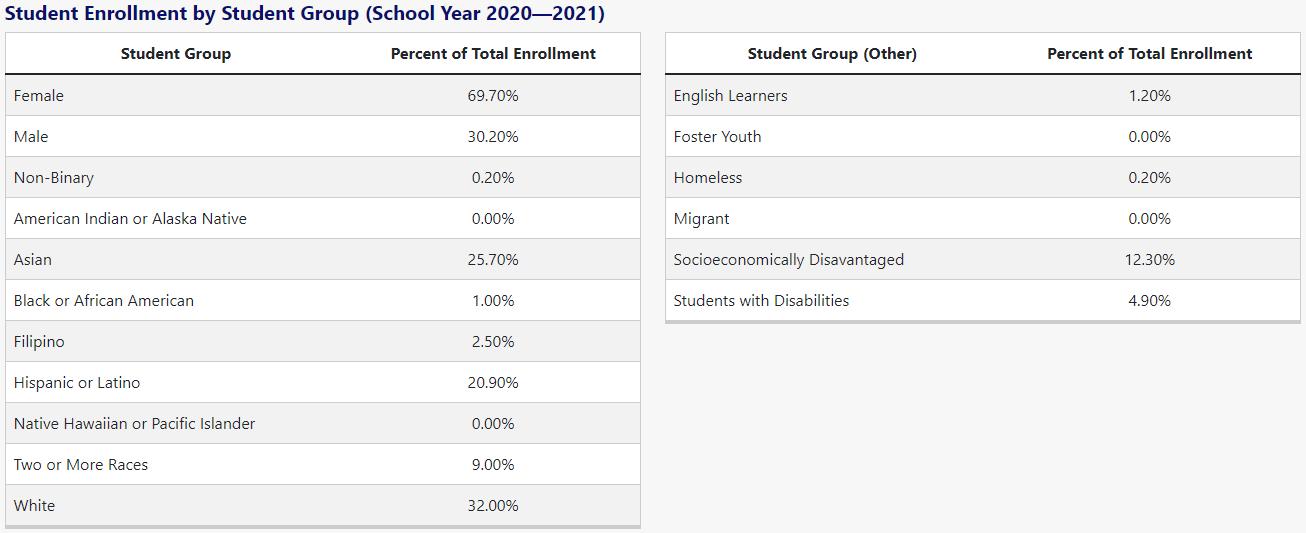Select the Asian 25.70% value
This screenshot has width=1306, height=533.
[493, 260]
